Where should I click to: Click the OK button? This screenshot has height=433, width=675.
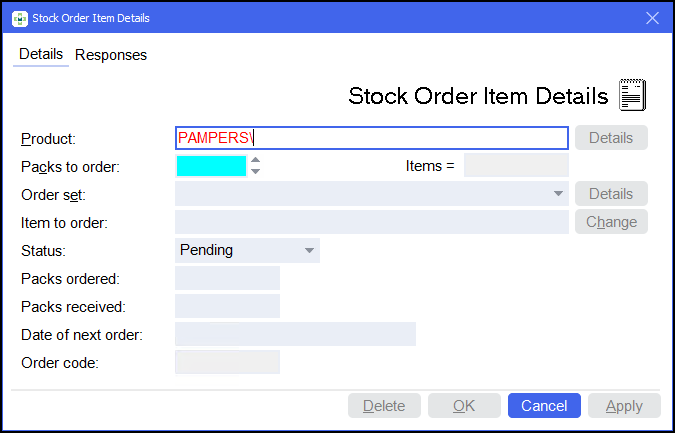pos(464,405)
